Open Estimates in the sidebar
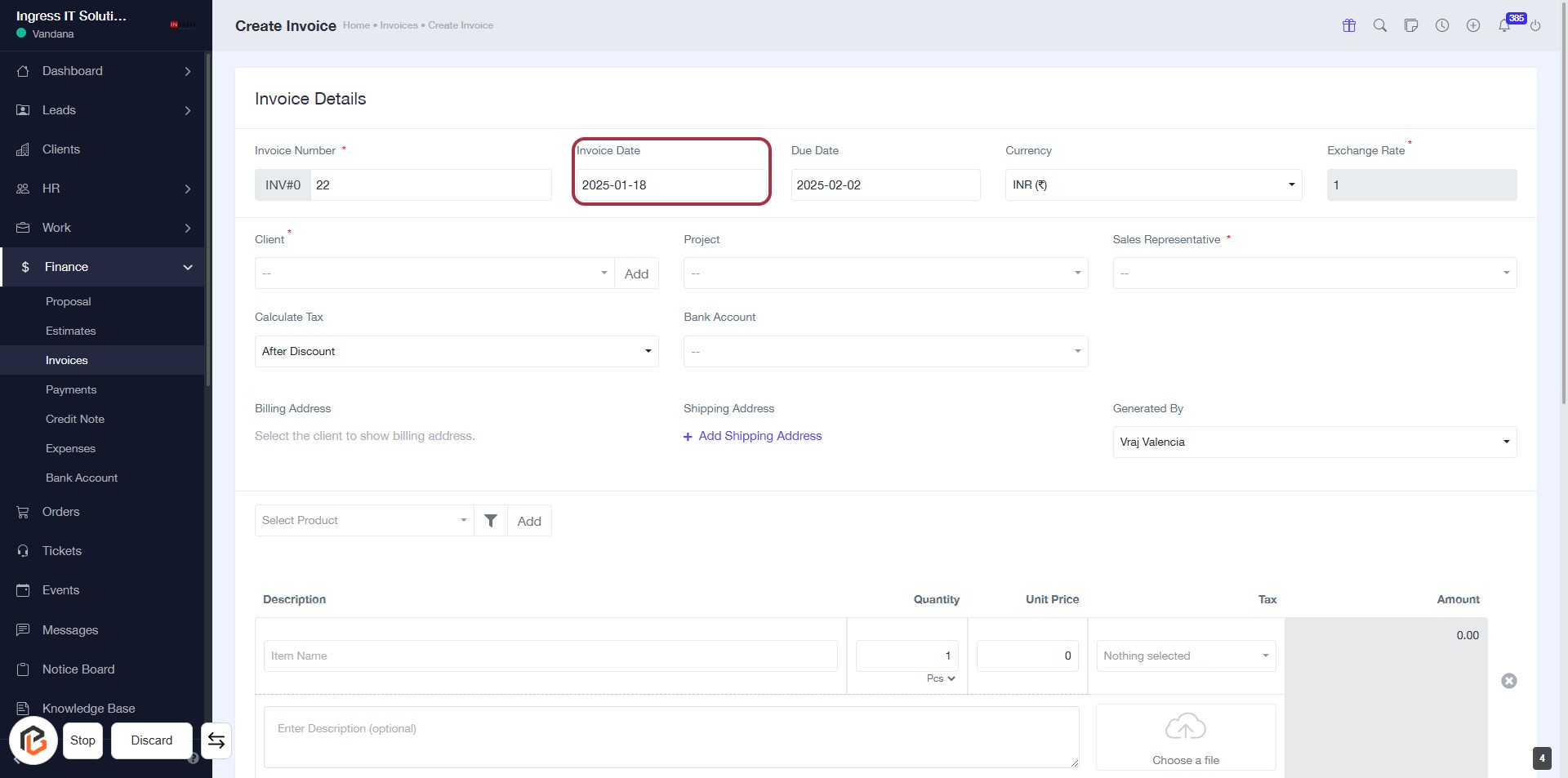This screenshot has width=1568, height=778. tap(71, 331)
